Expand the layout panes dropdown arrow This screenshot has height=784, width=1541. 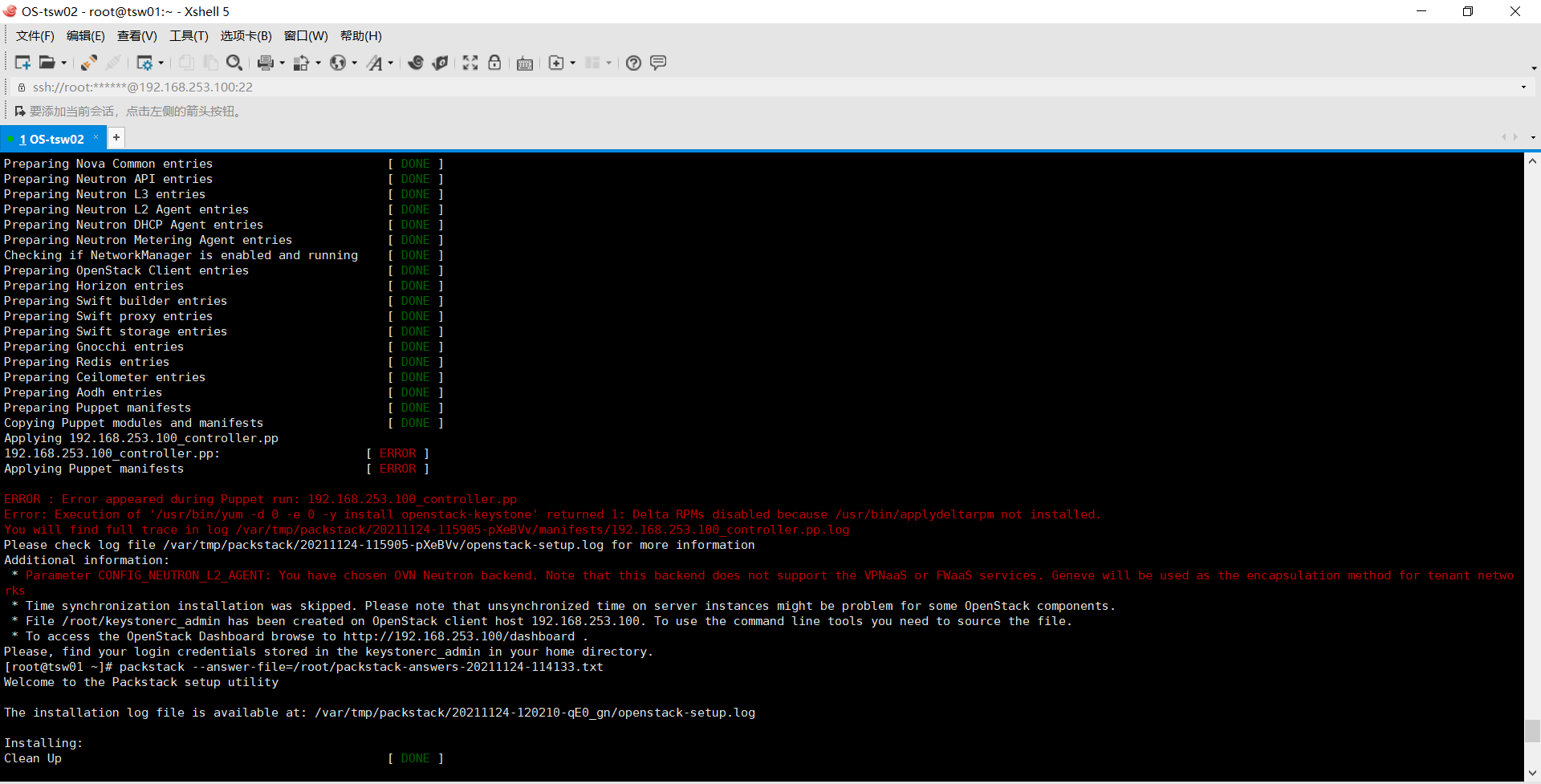(x=609, y=63)
